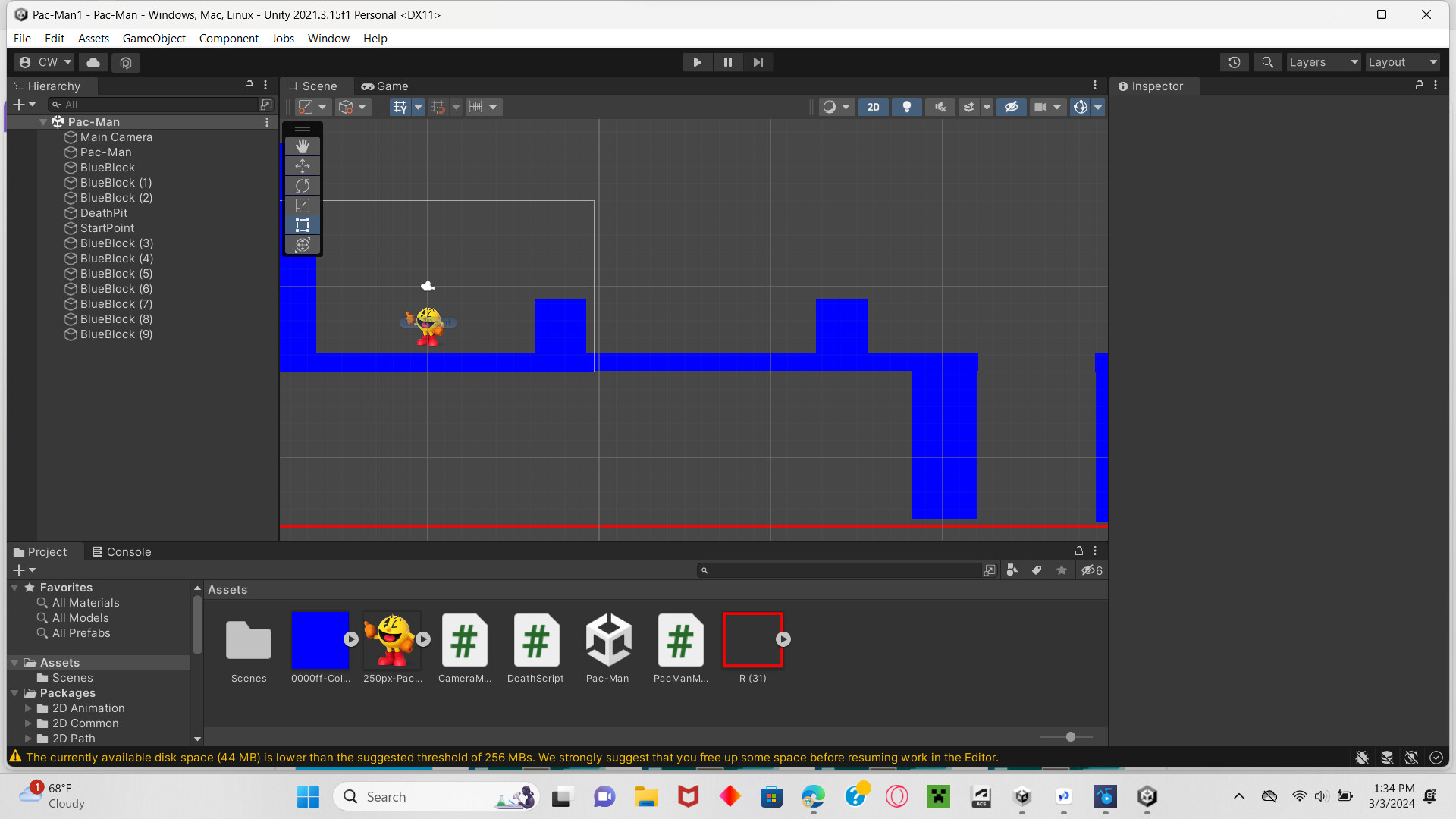Open the File menu
This screenshot has height=819, width=1456.
(23, 38)
